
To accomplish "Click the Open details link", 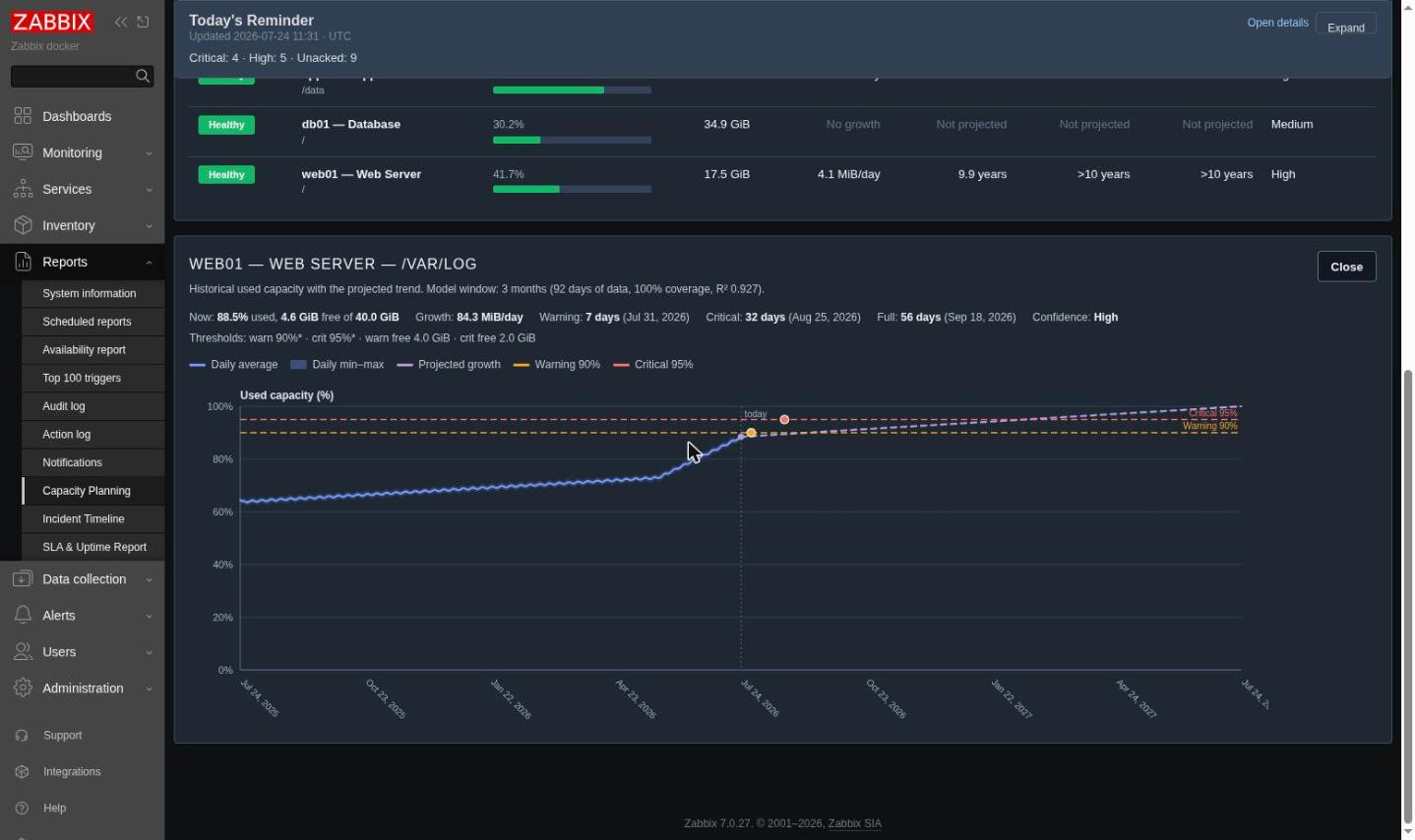I will [x=1277, y=23].
